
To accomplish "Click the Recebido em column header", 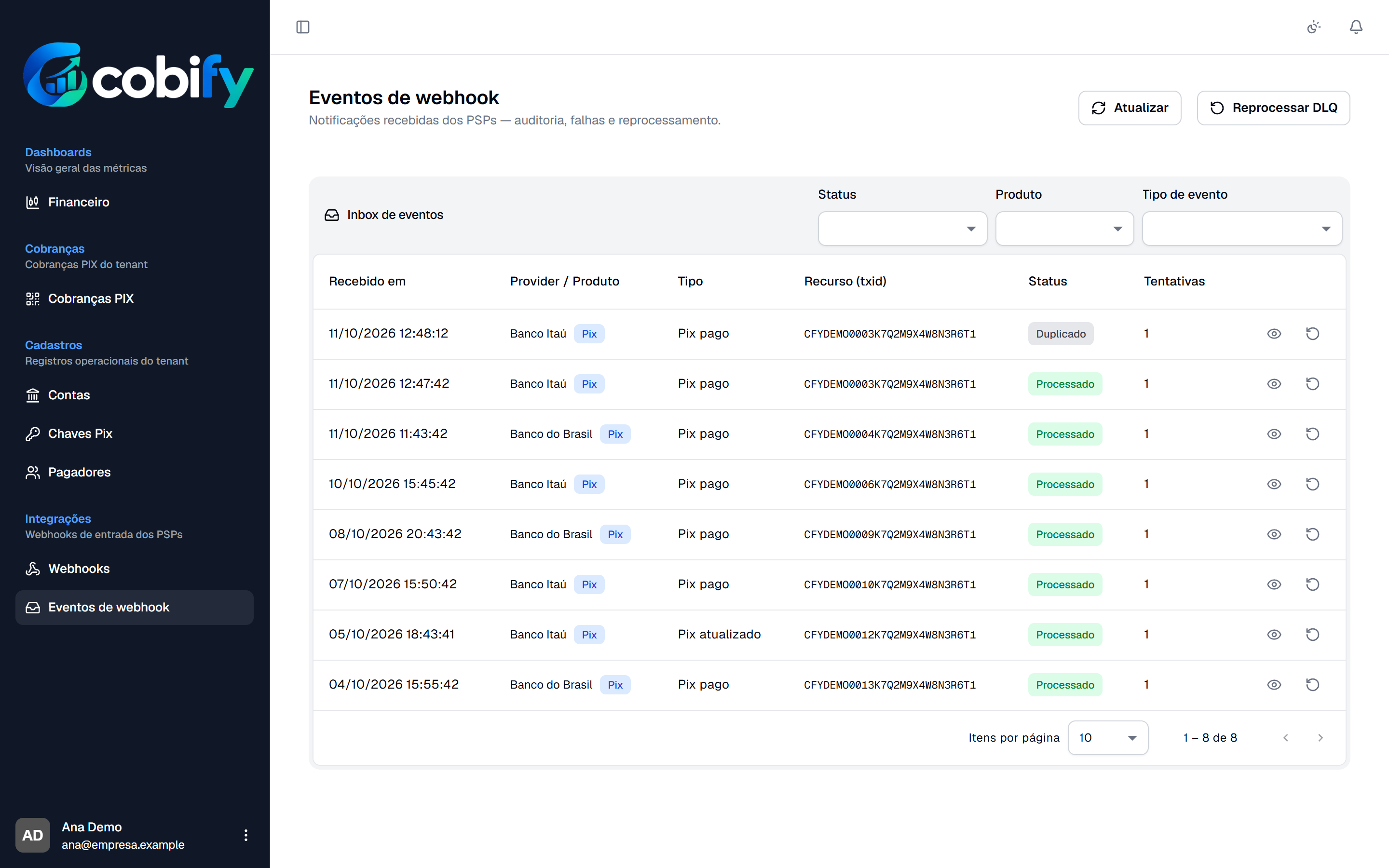I will pos(368,281).
